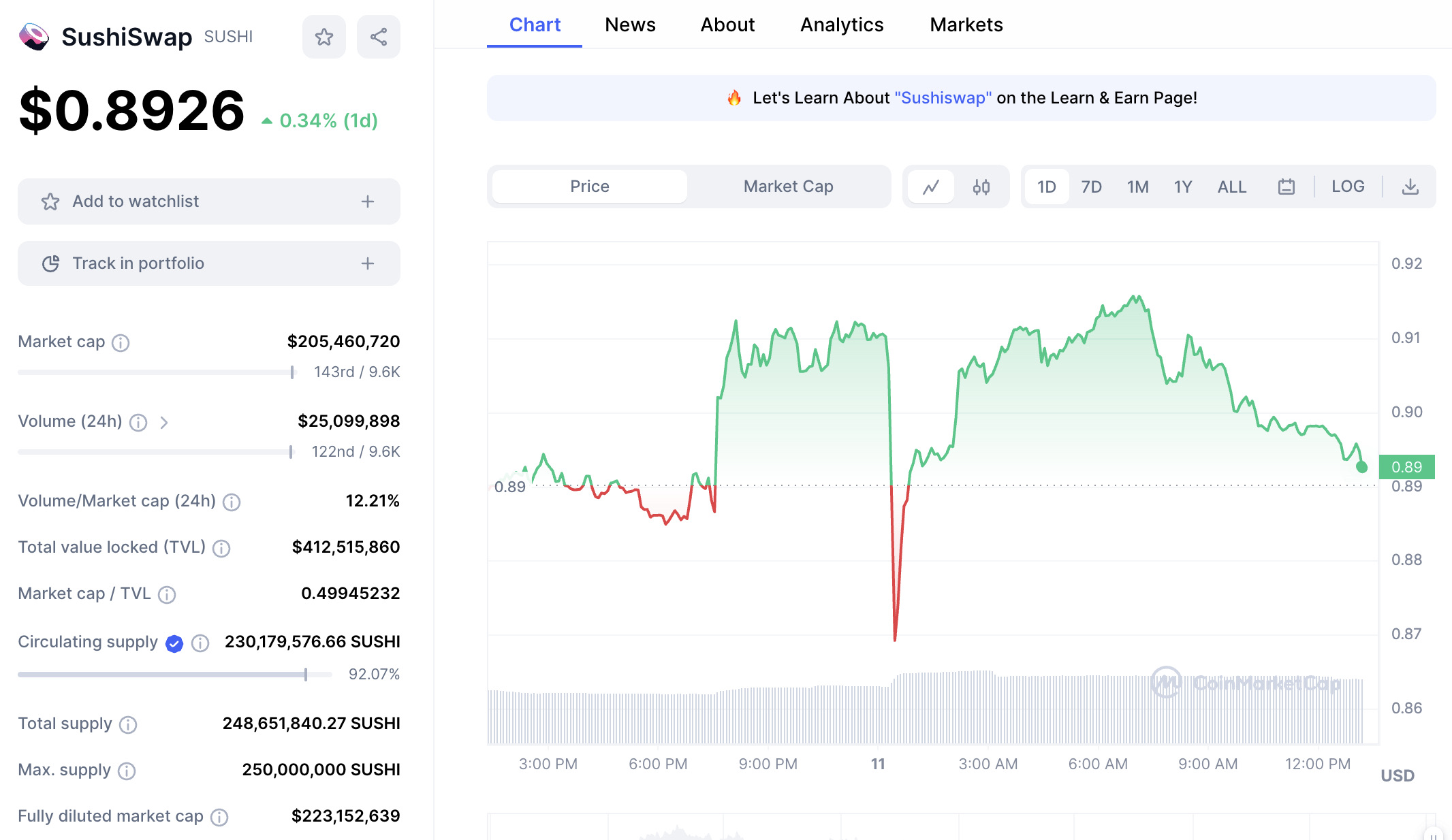The image size is (1452, 840).
Task: Switch chart from Price to Market Cap
Action: click(x=788, y=186)
